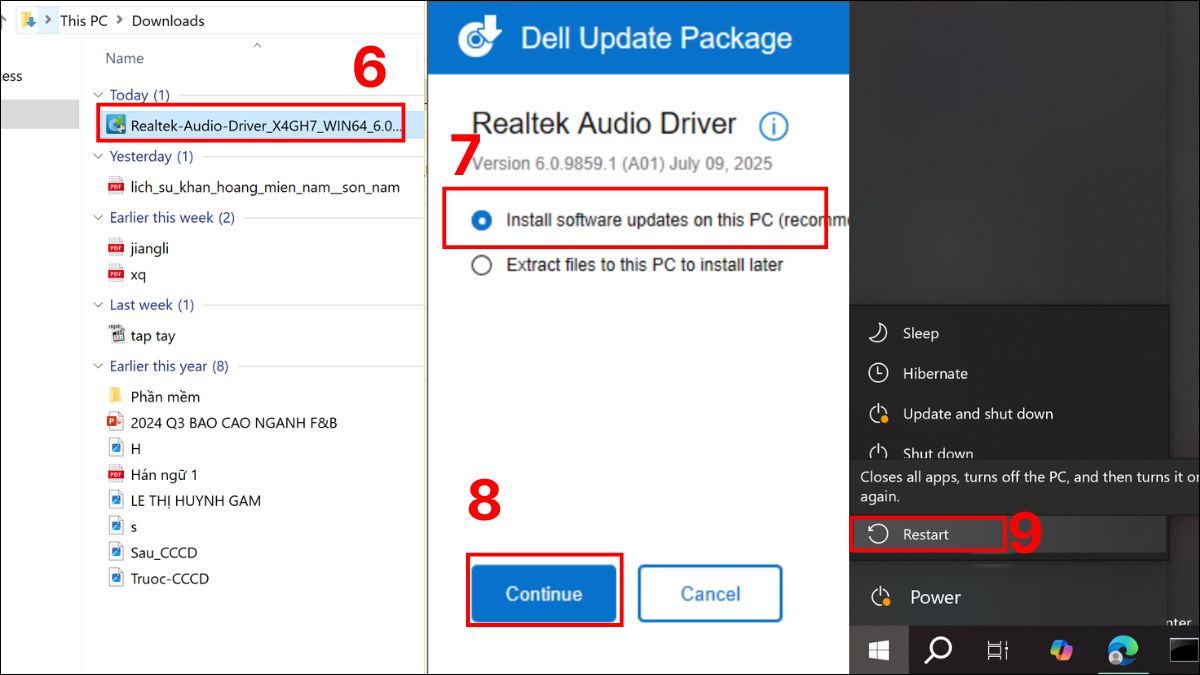This screenshot has width=1200, height=675.
Task: Select Install software updates on this PC
Action: (481, 219)
